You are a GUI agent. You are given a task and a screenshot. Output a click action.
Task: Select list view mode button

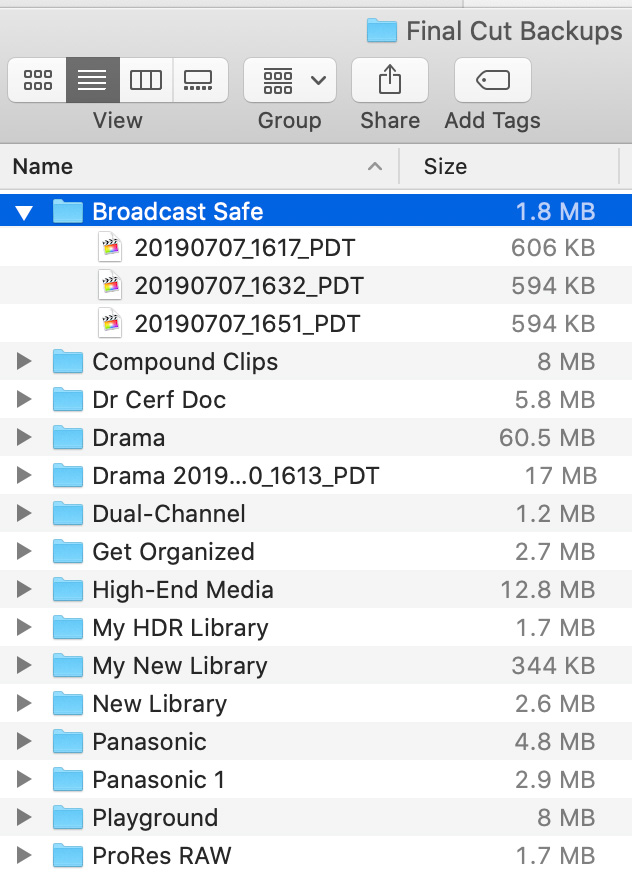(x=93, y=80)
